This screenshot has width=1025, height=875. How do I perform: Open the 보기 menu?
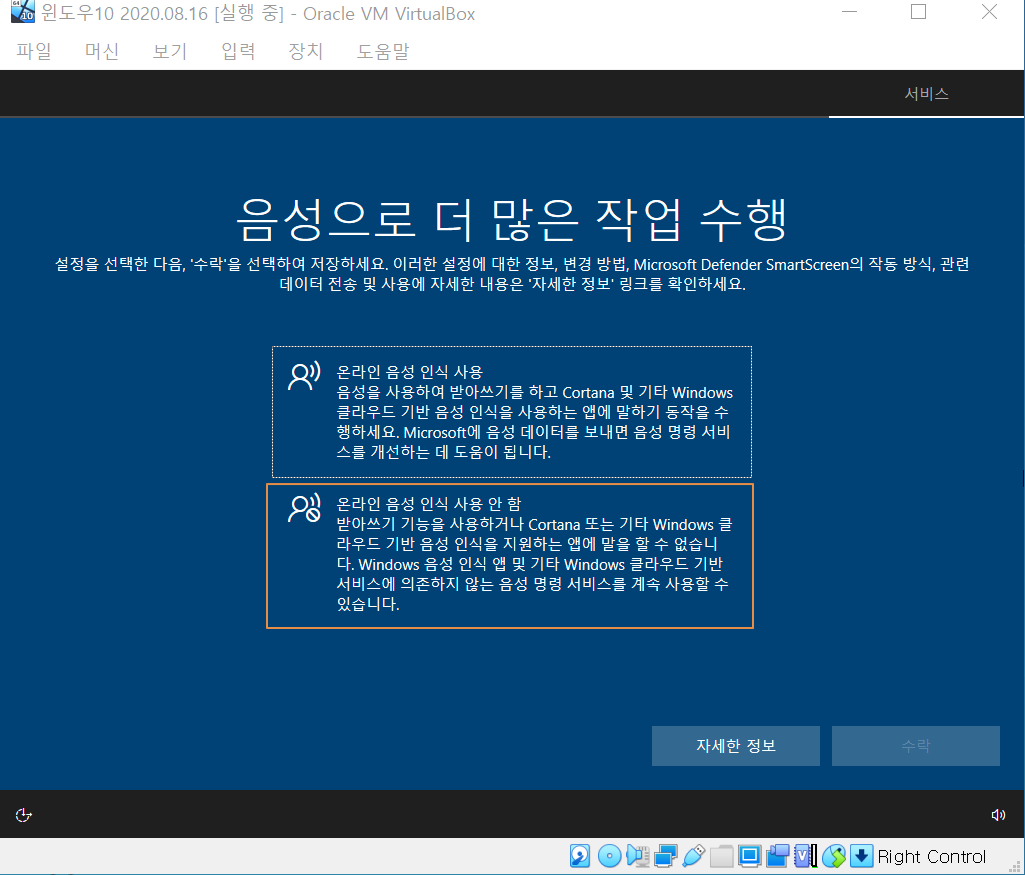[170, 51]
